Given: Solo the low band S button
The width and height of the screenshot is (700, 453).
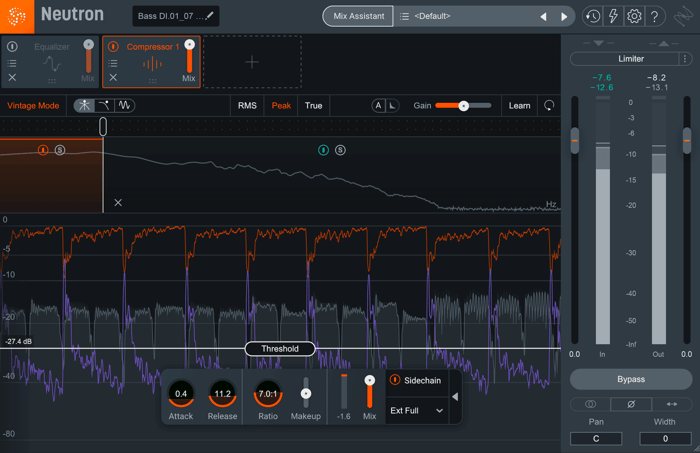Looking at the screenshot, I should click(x=60, y=150).
